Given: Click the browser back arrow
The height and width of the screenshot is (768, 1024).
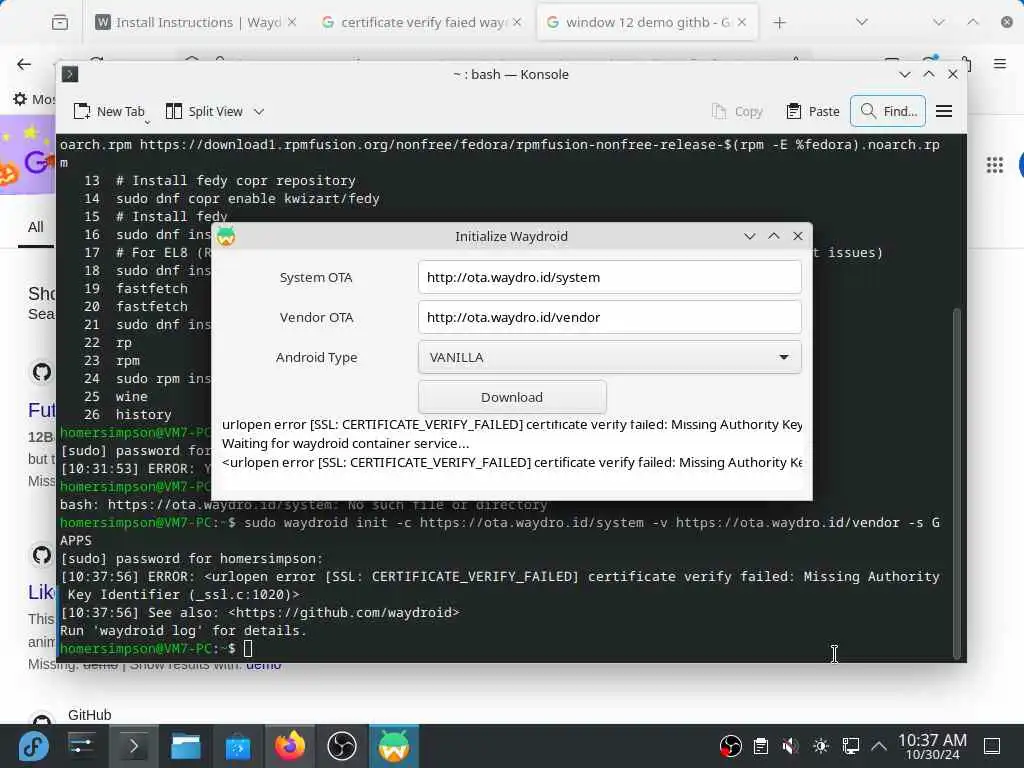Looking at the screenshot, I should (x=24, y=64).
